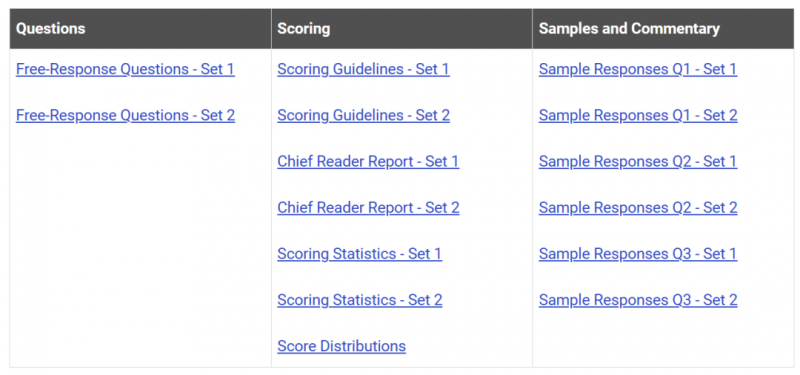This screenshot has width=800, height=375.
Task: Open Sample Responses Q1 - Set 1
Action: coord(638,69)
